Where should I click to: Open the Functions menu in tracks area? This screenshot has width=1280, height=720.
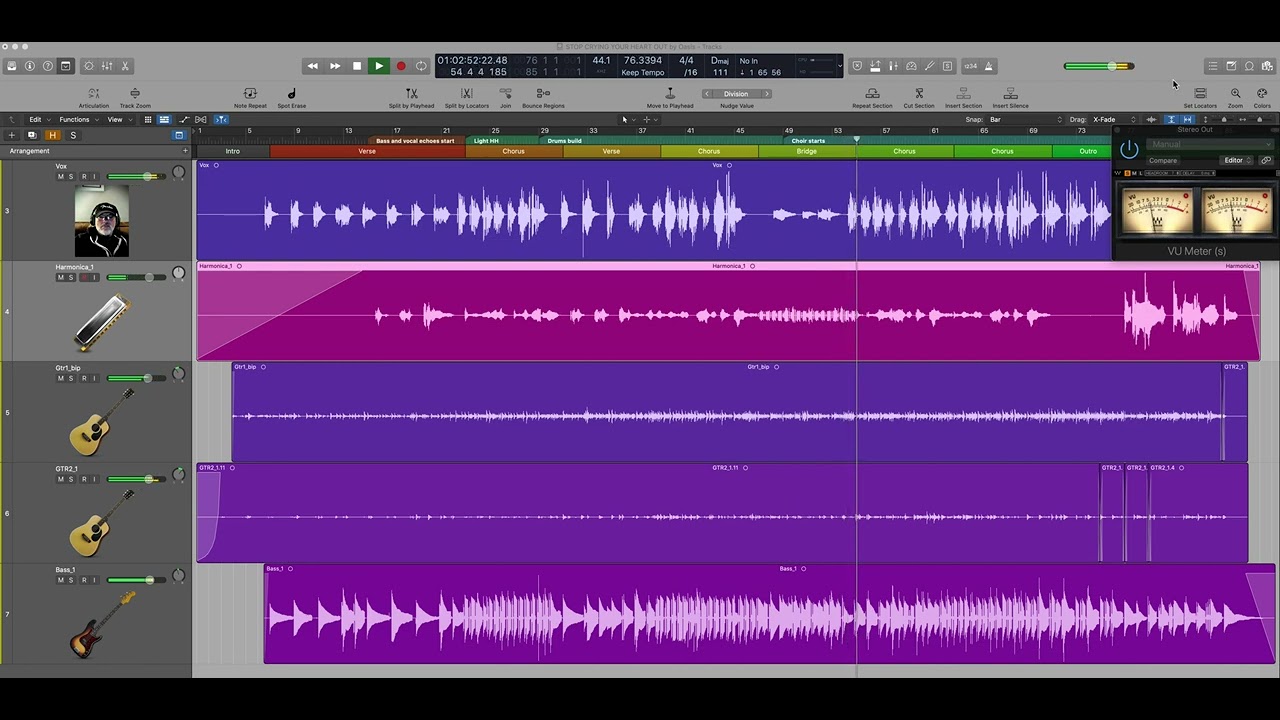click(x=77, y=119)
